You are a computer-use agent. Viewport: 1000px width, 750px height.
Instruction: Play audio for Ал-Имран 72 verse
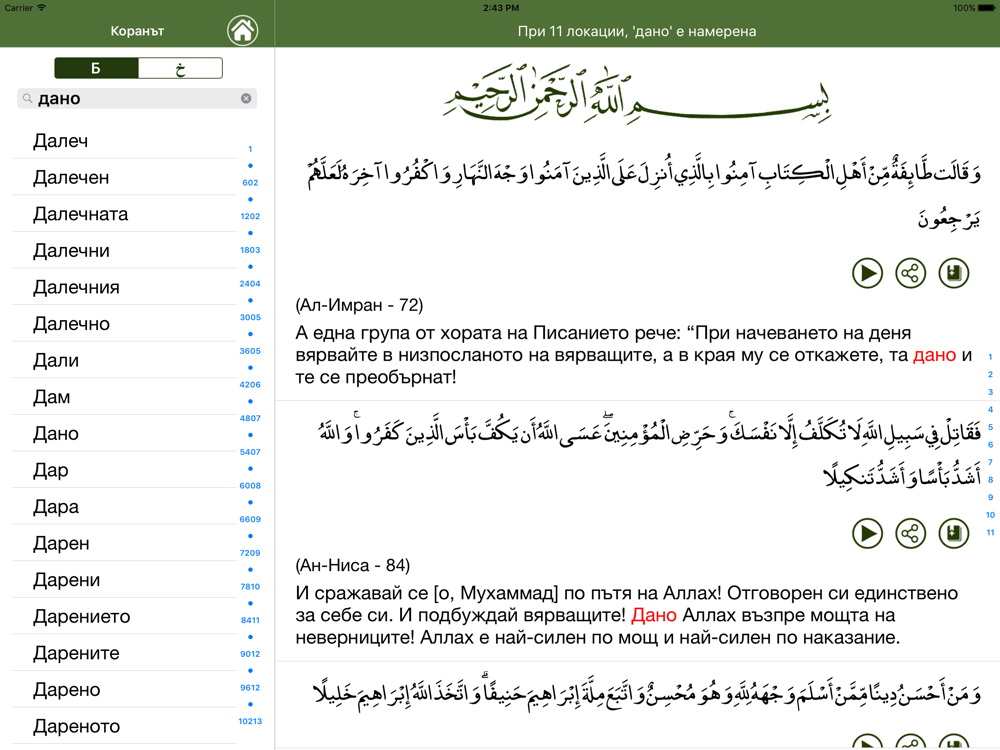(x=867, y=273)
